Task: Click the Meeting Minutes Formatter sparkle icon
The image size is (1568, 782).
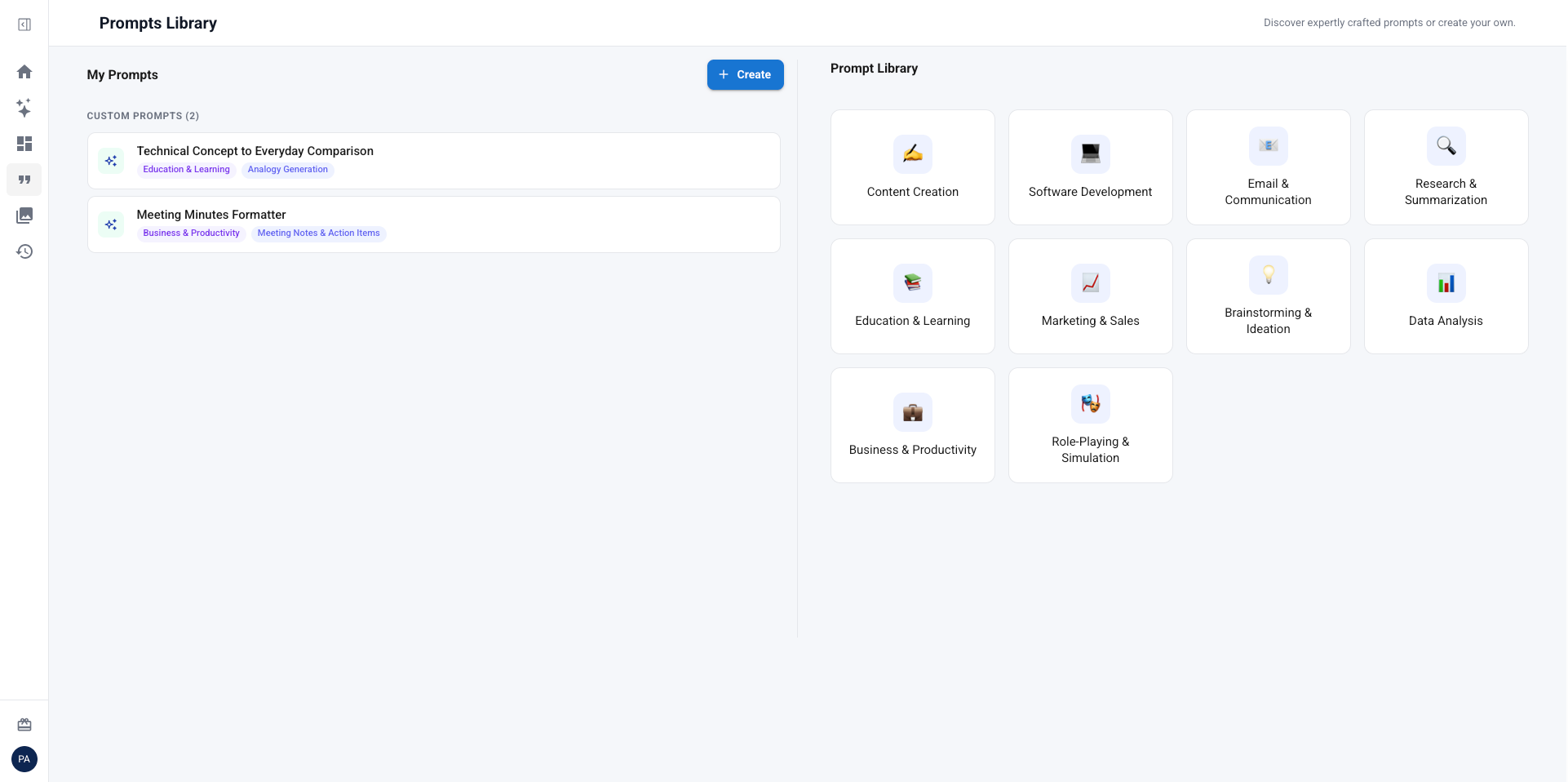Action: tap(111, 224)
